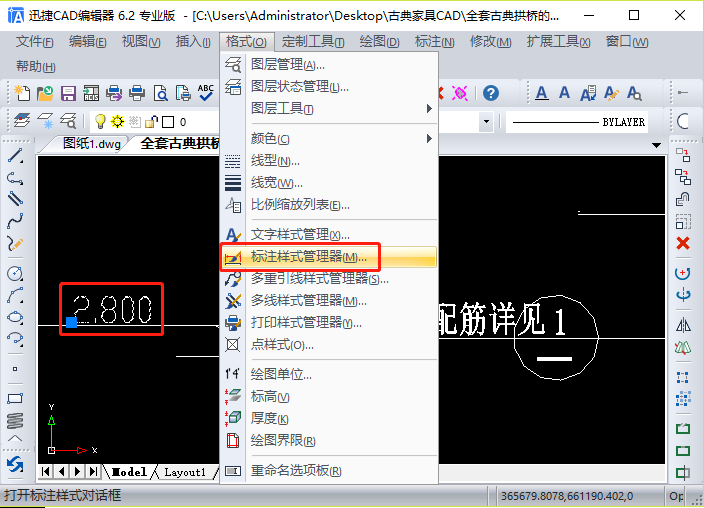This screenshot has width=704, height=508.
Task: Click the magenta X purge toolbar icon
Action: (x=460, y=93)
